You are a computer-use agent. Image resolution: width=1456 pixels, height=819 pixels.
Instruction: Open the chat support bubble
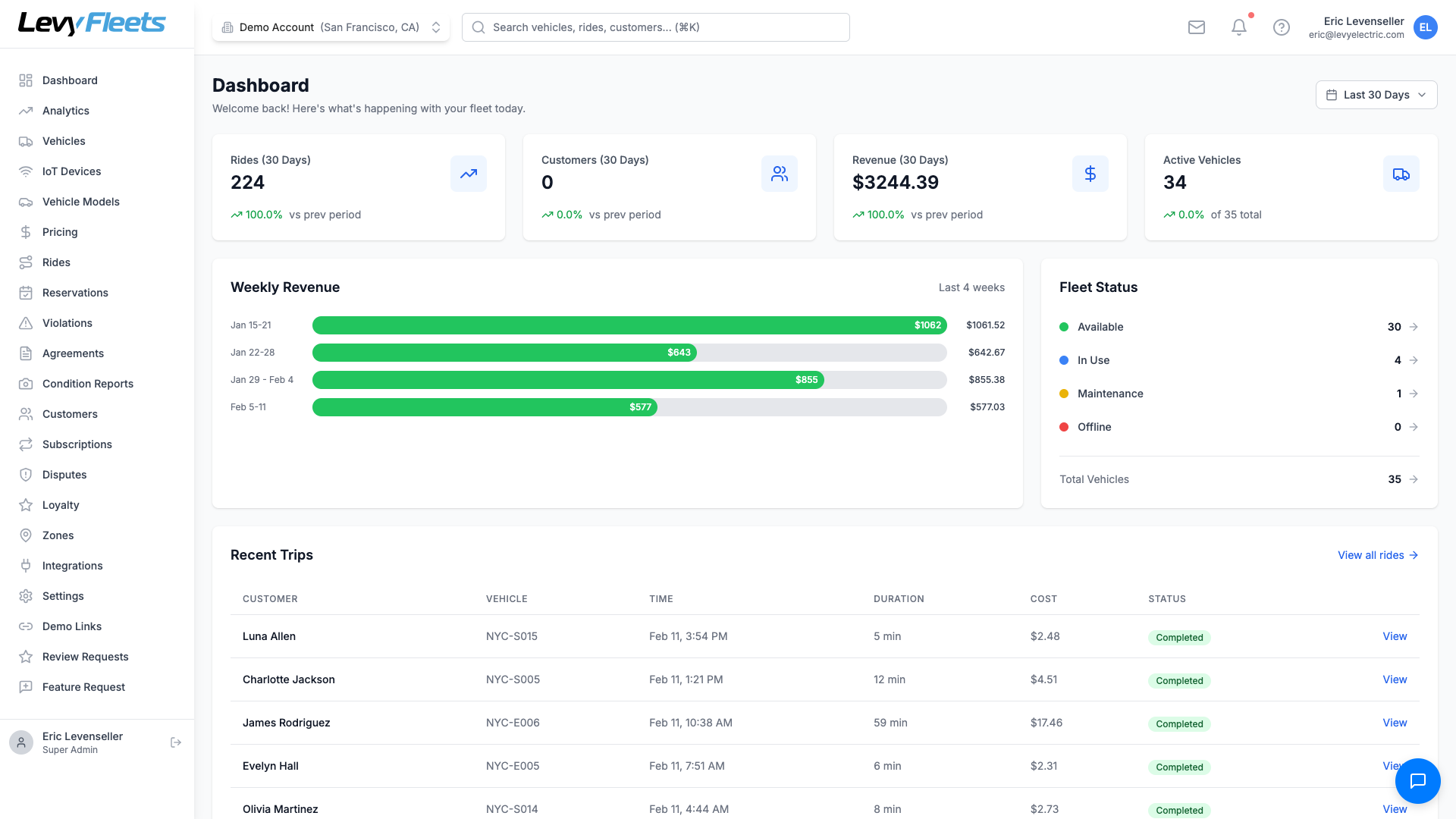(1417, 780)
